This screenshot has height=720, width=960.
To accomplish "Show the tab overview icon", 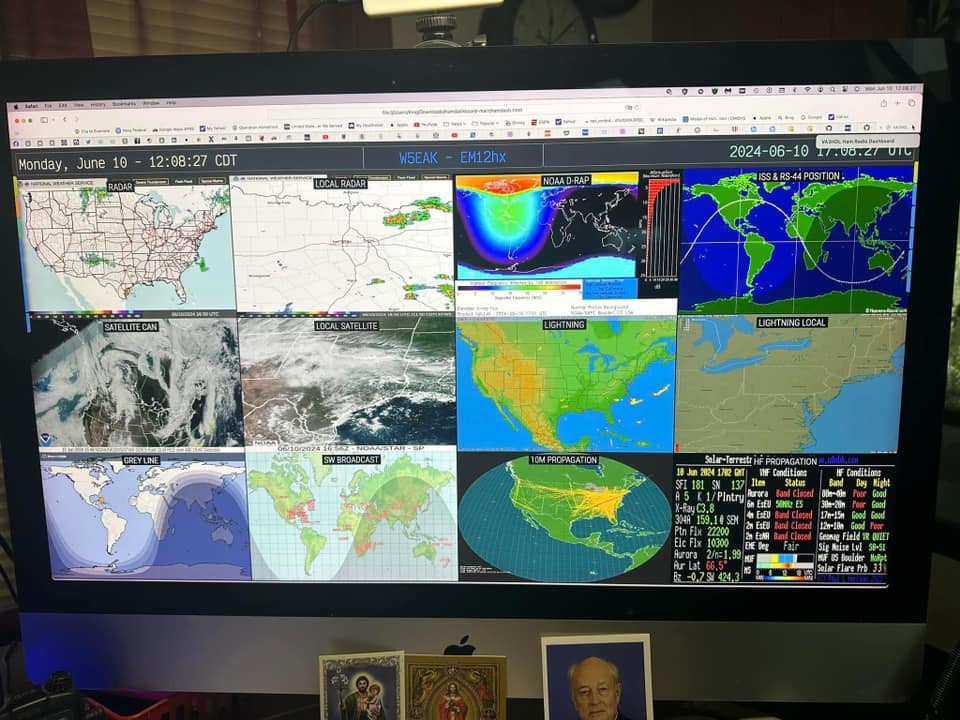I will [x=911, y=102].
